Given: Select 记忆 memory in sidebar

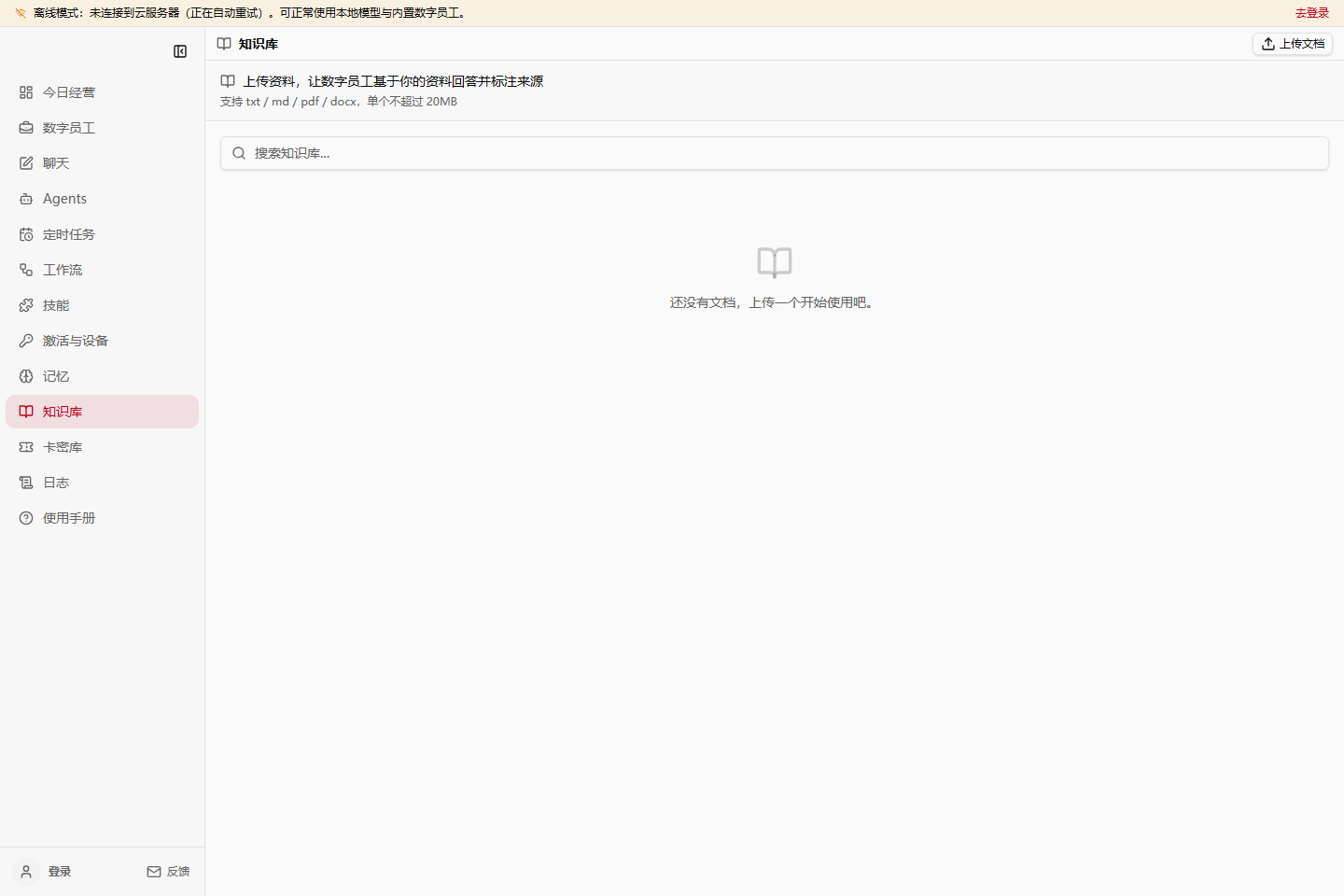Looking at the screenshot, I should click(x=102, y=376).
